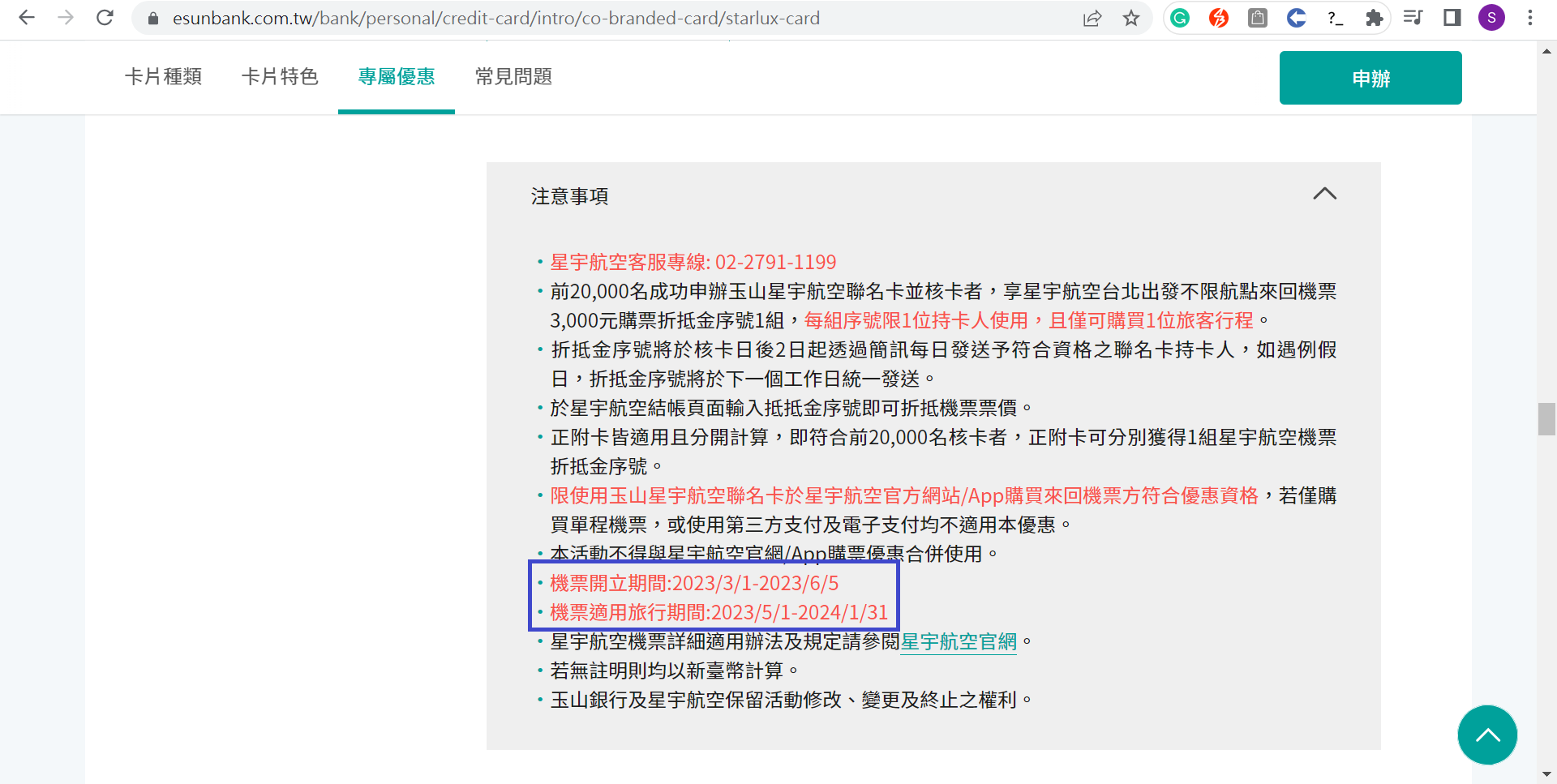Screen dimensions: 1557x784
Task: Click the back-to-top round button
Action: click(x=1487, y=735)
